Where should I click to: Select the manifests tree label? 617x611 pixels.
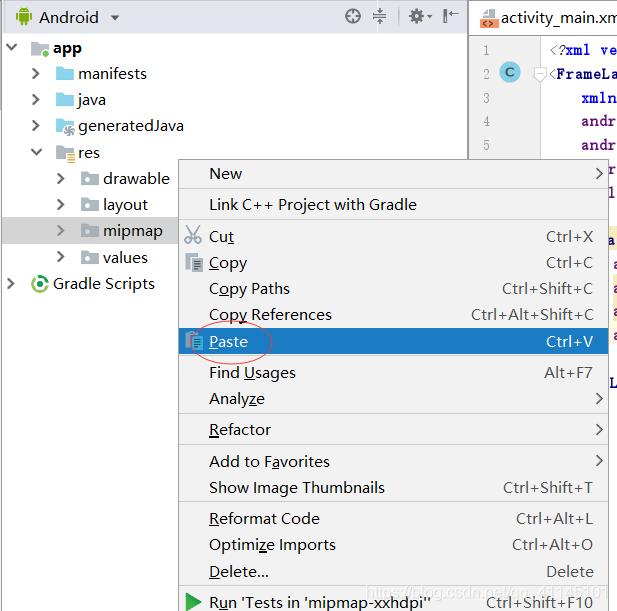(x=113, y=74)
